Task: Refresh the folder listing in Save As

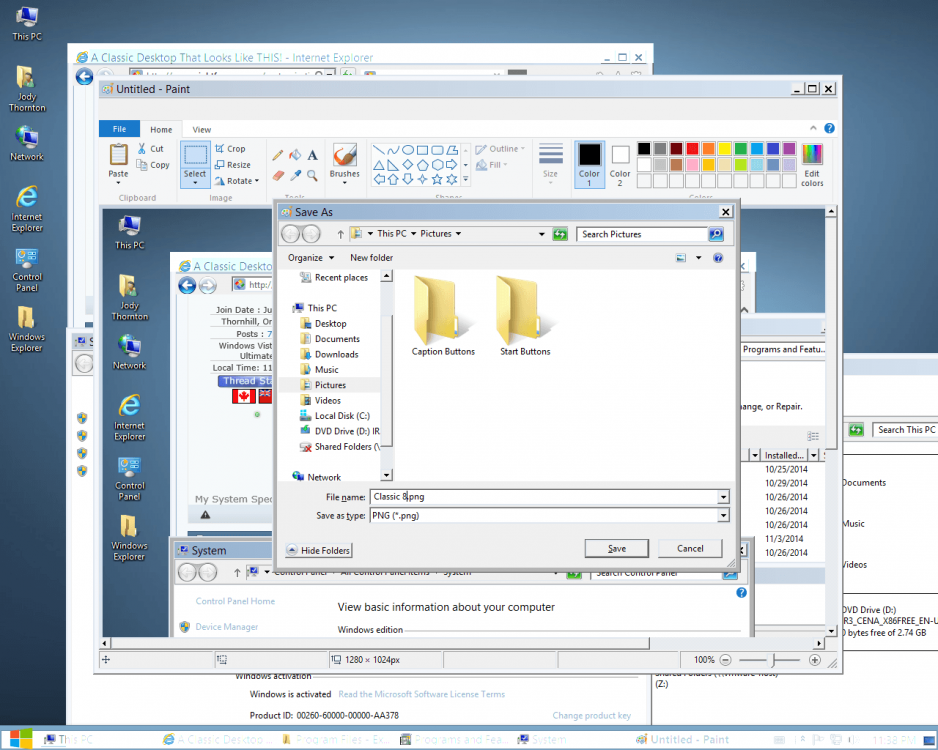Action: [560, 234]
